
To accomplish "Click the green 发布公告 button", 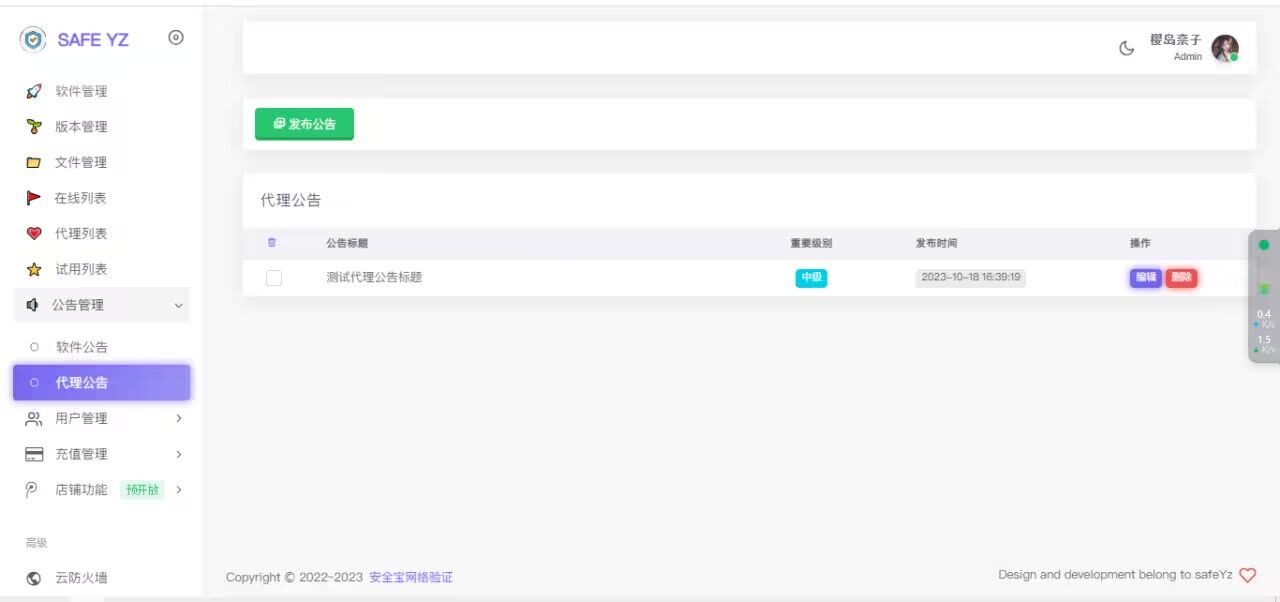I will tap(304, 124).
